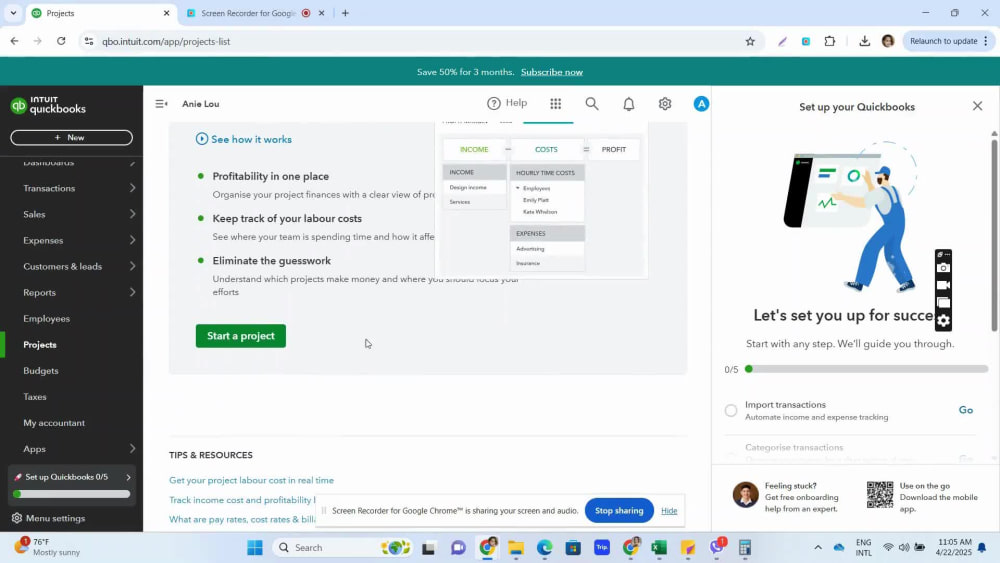Open Windows Start button on taskbar
Screen dimensions: 1000x563
[x=255, y=548]
